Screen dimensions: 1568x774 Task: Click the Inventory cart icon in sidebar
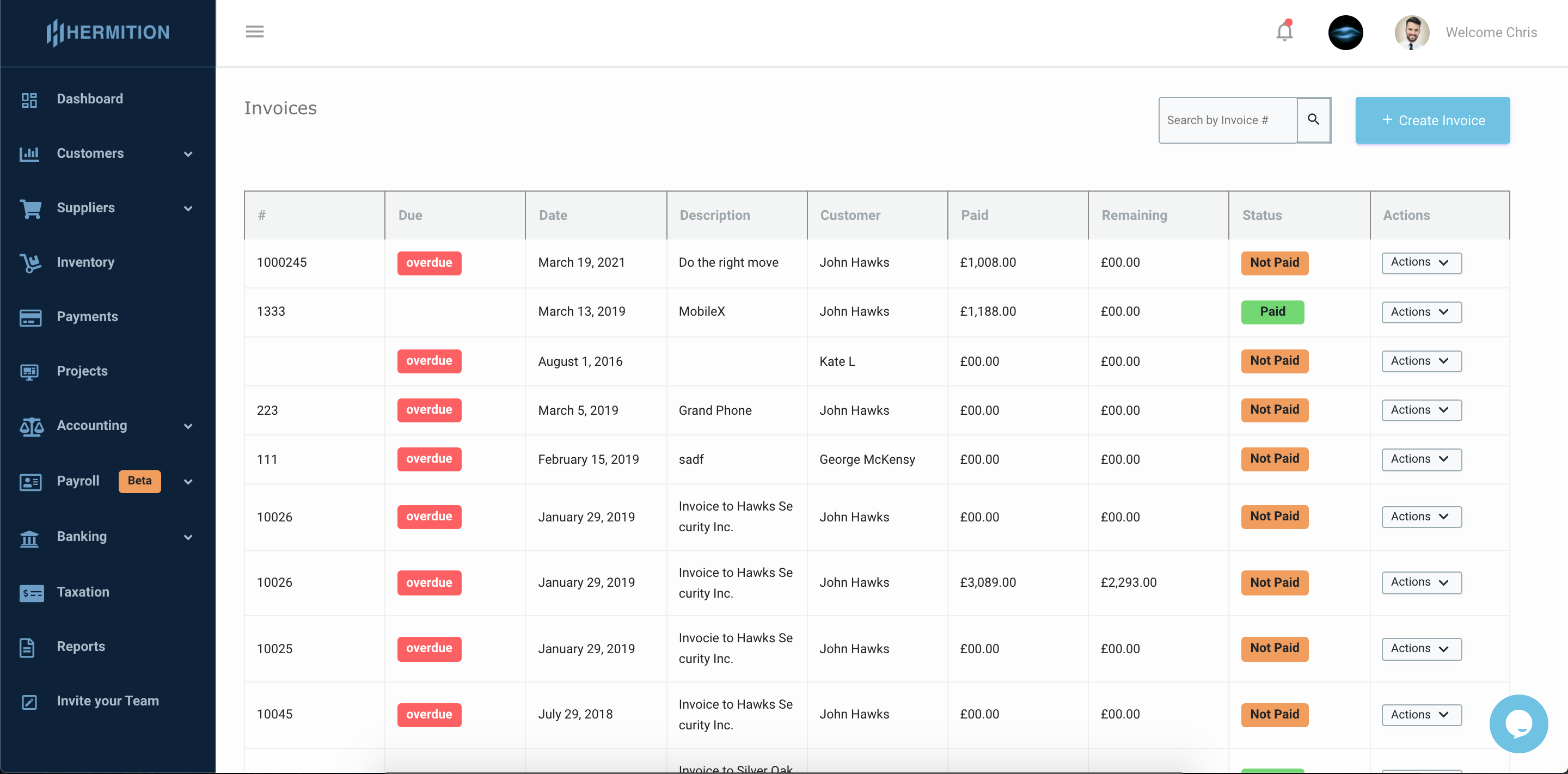[30, 262]
